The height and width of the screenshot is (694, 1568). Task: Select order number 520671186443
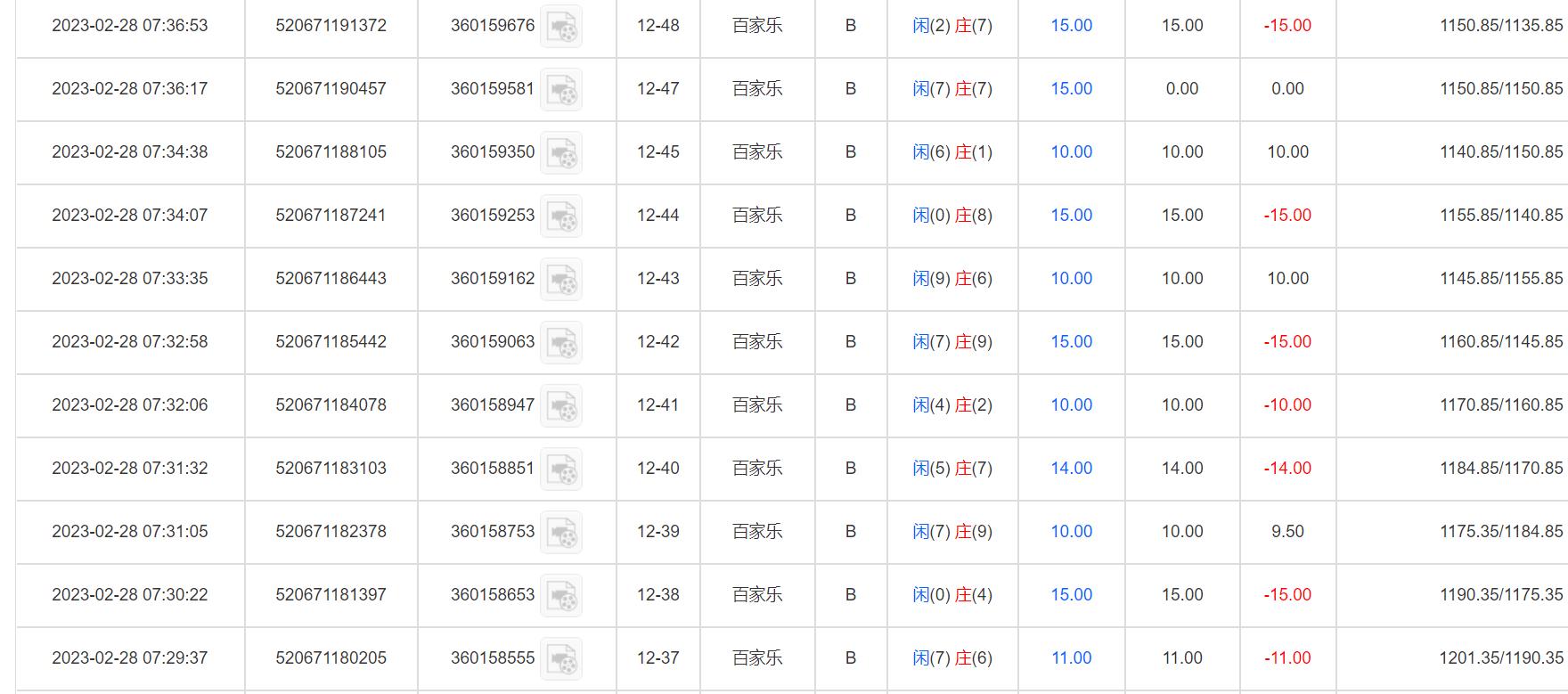(331, 279)
